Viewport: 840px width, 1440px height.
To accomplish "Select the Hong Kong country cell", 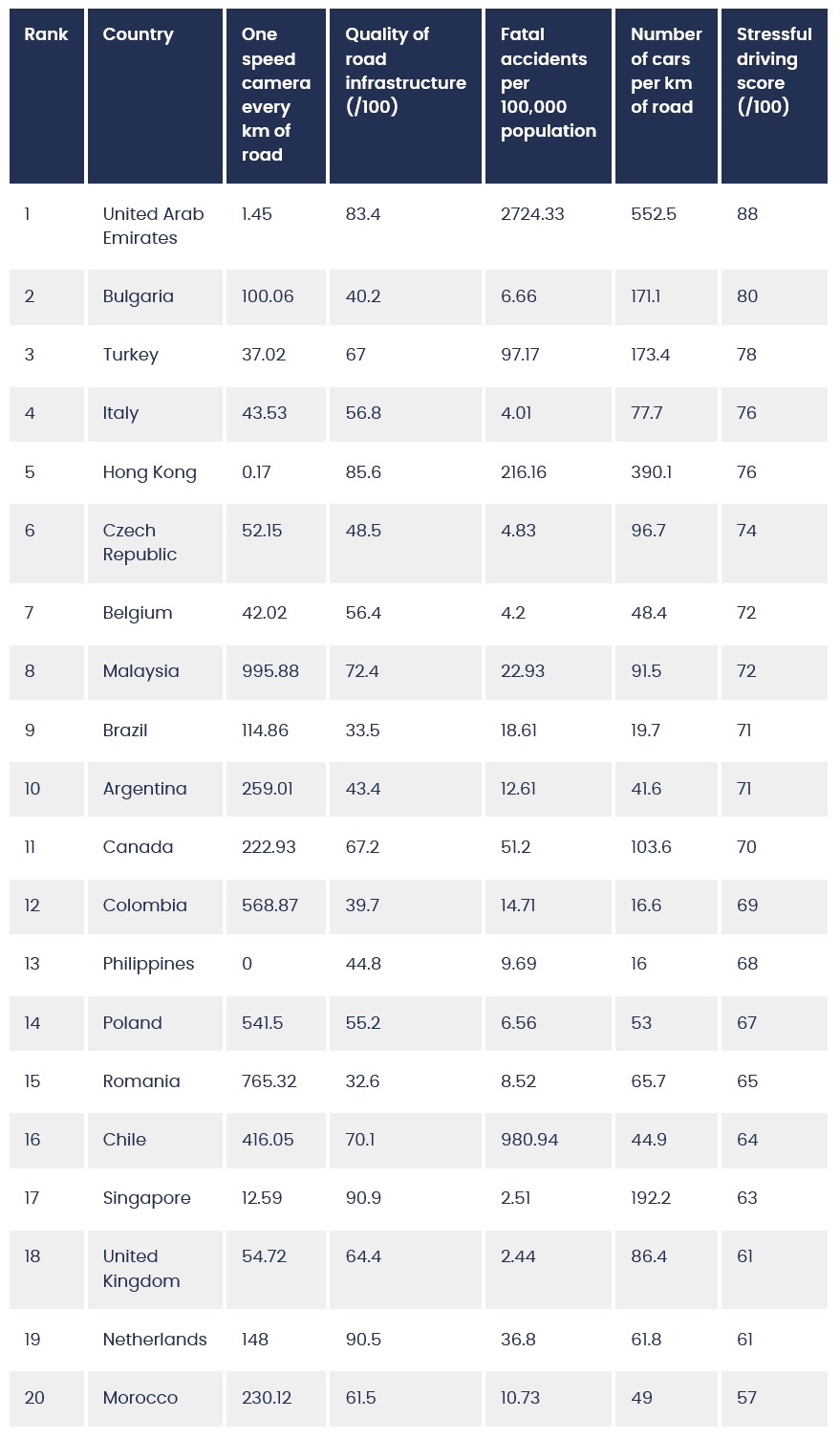I will [x=156, y=472].
